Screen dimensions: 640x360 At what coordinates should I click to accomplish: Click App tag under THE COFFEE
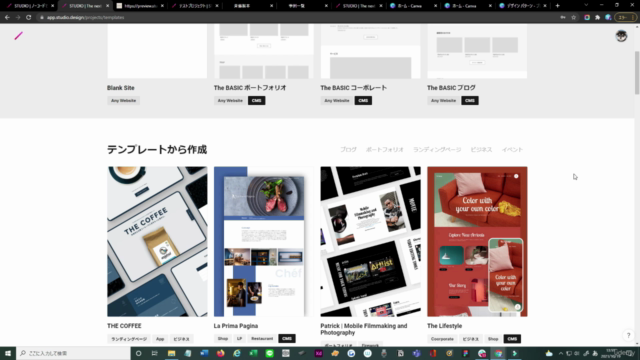click(x=160, y=339)
